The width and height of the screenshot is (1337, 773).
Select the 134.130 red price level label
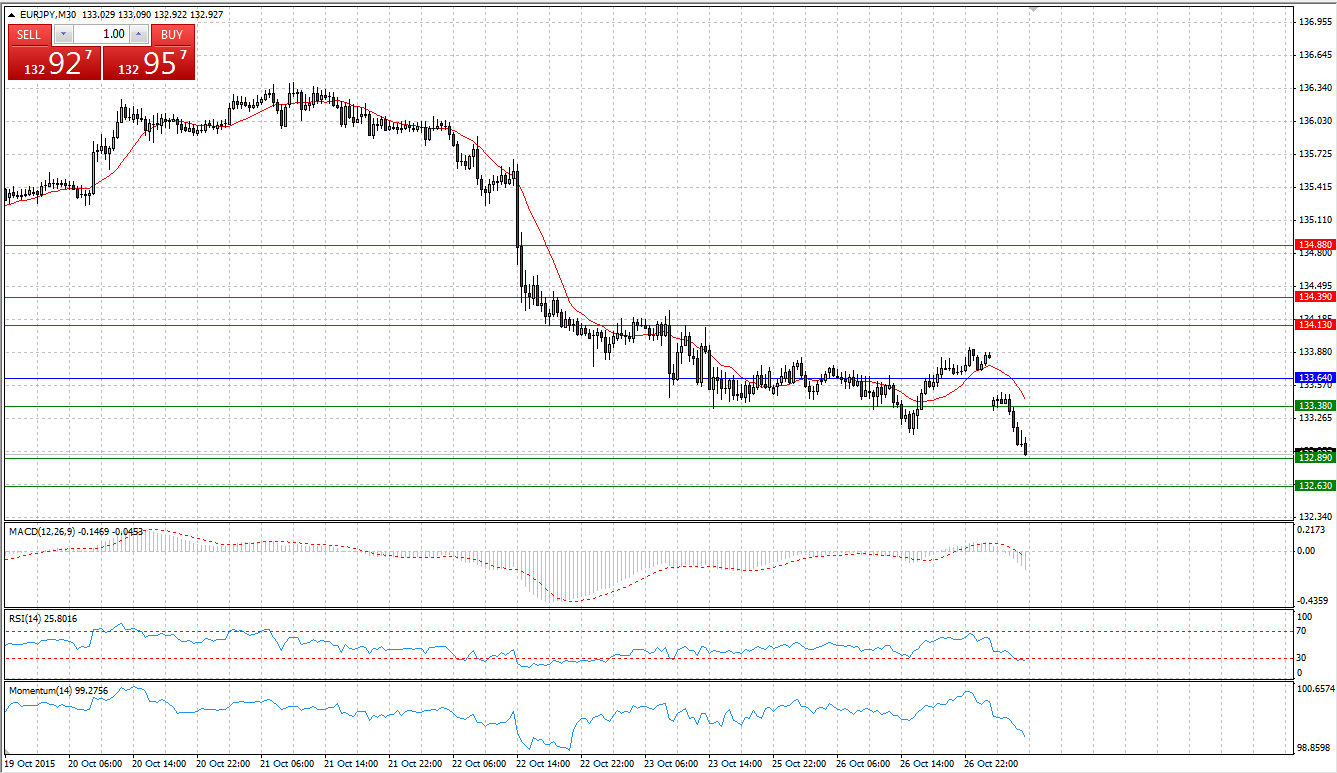1314,325
